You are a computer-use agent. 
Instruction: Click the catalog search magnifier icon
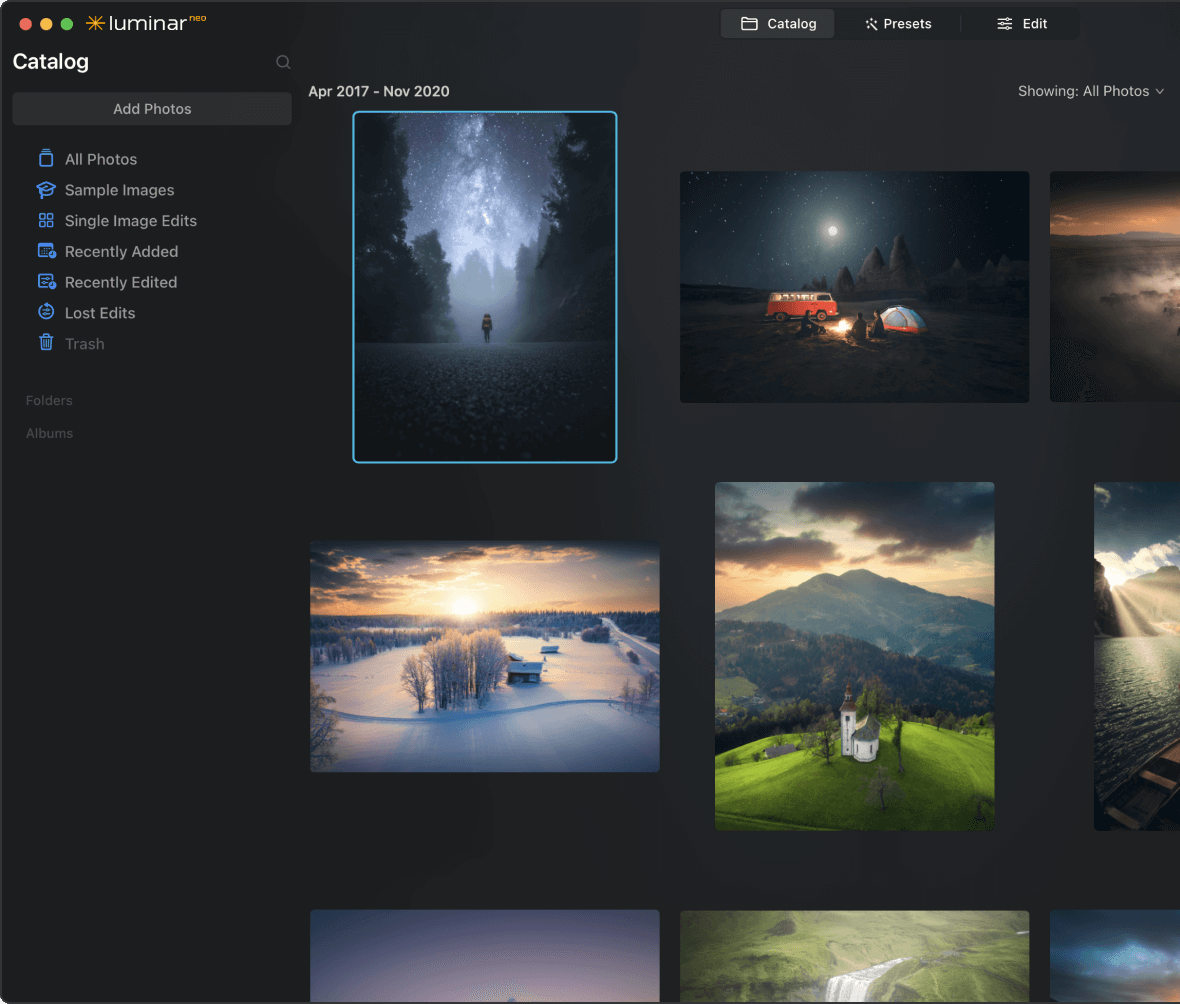point(283,62)
